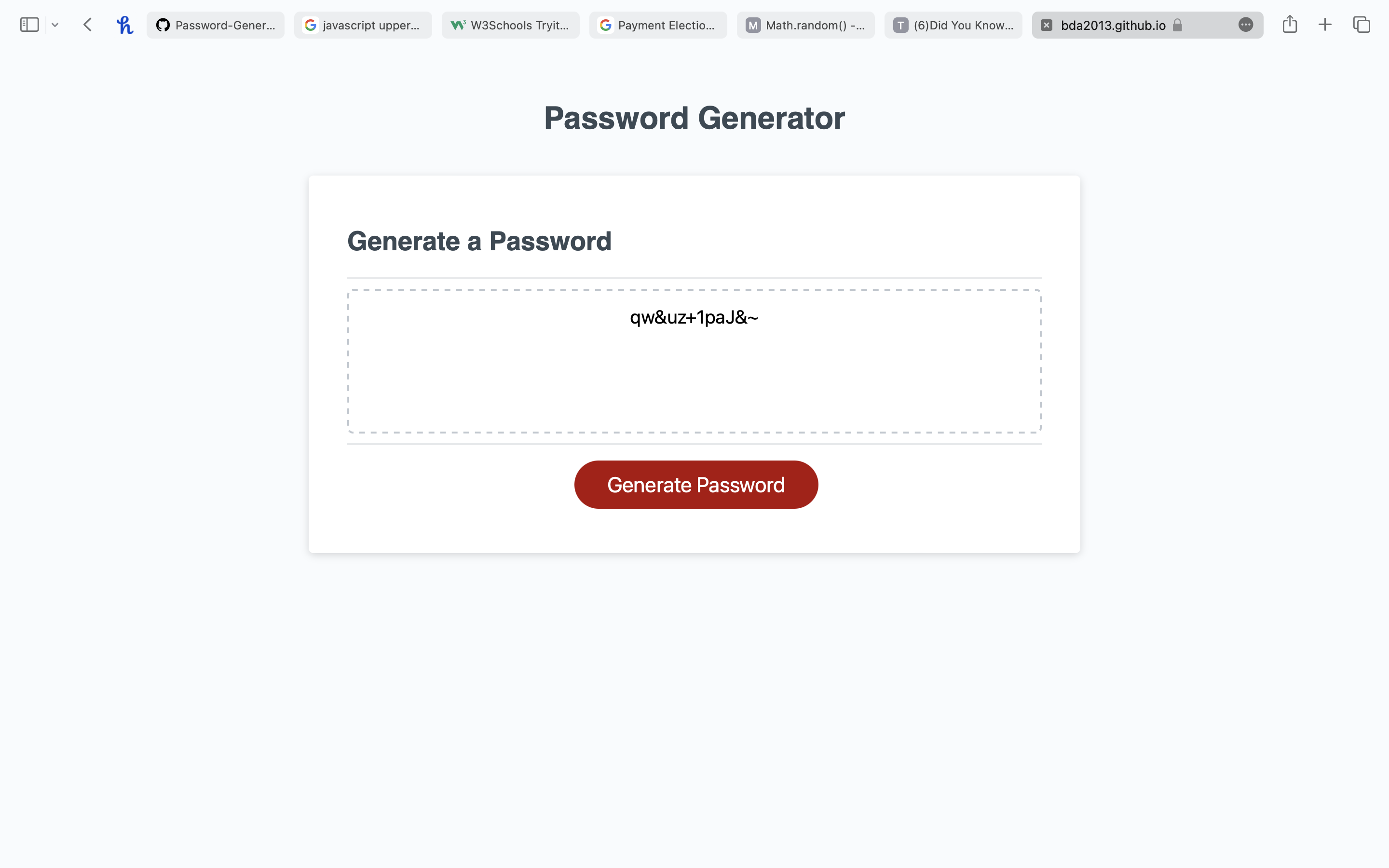This screenshot has width=1389, height=868.
Task: Navigate back using the back arrow
Action: 87,24
